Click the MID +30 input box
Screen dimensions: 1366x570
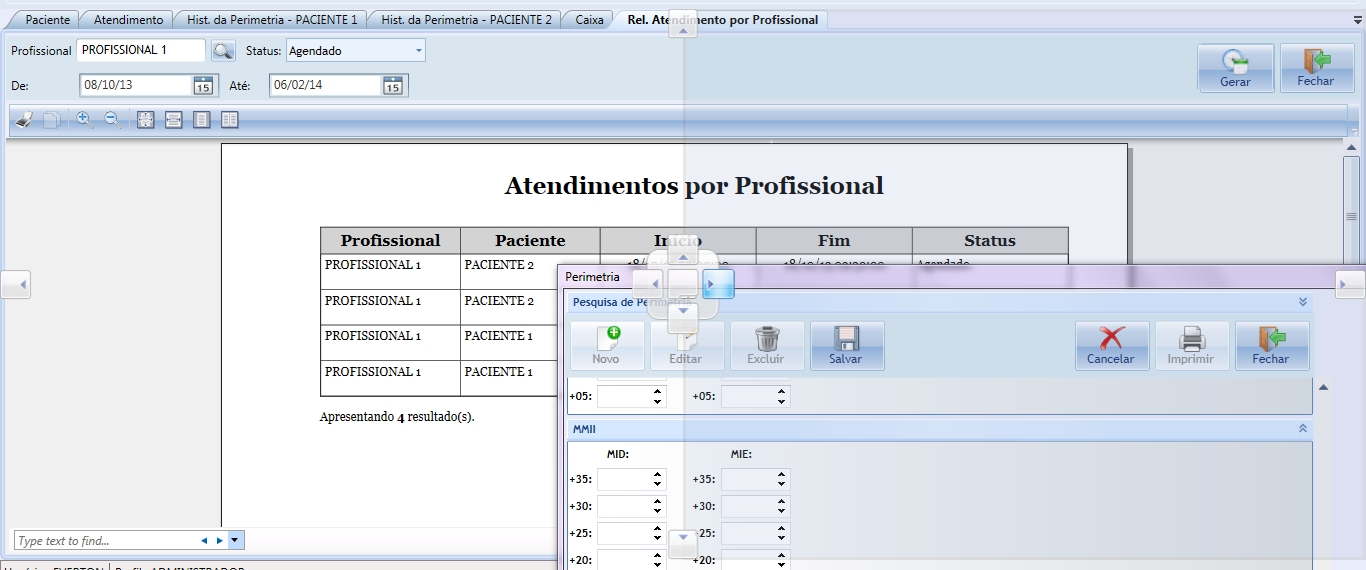point(624,507)
